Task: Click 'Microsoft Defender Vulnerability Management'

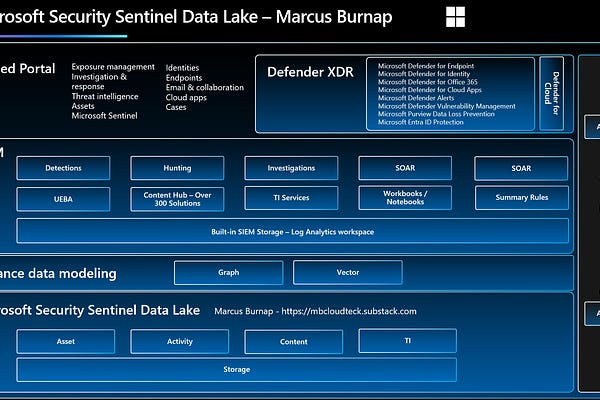Action: pos(447,106)
